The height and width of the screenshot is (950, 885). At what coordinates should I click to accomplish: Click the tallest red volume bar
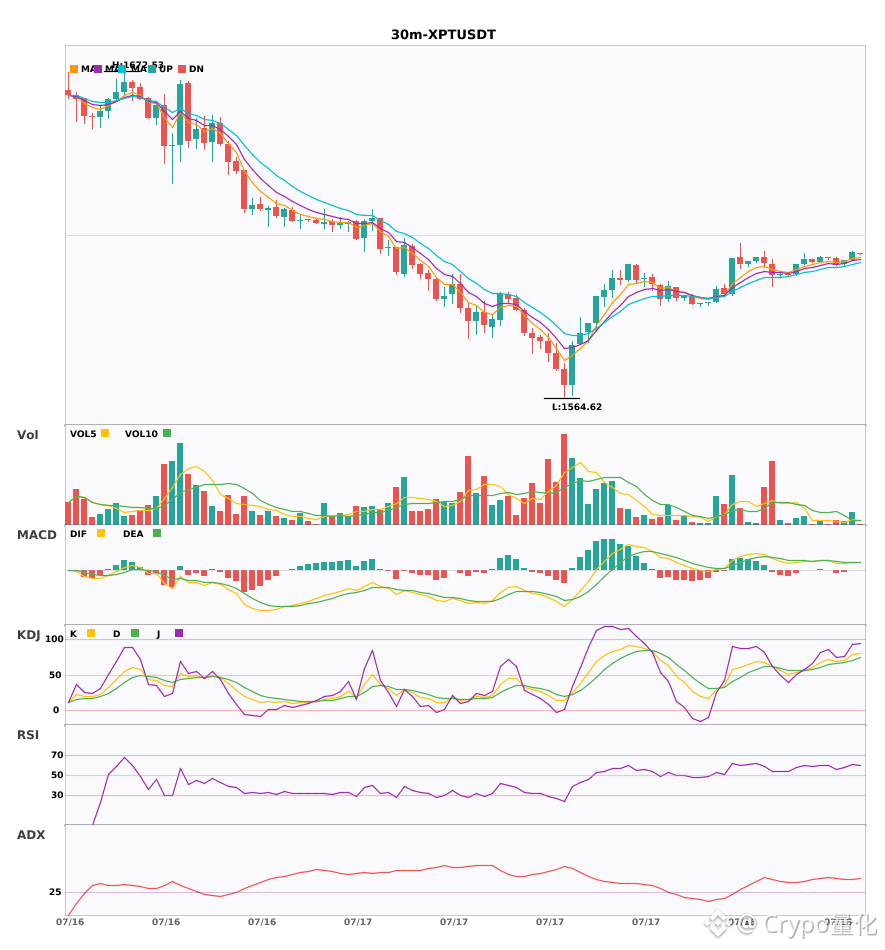point(564,479)
